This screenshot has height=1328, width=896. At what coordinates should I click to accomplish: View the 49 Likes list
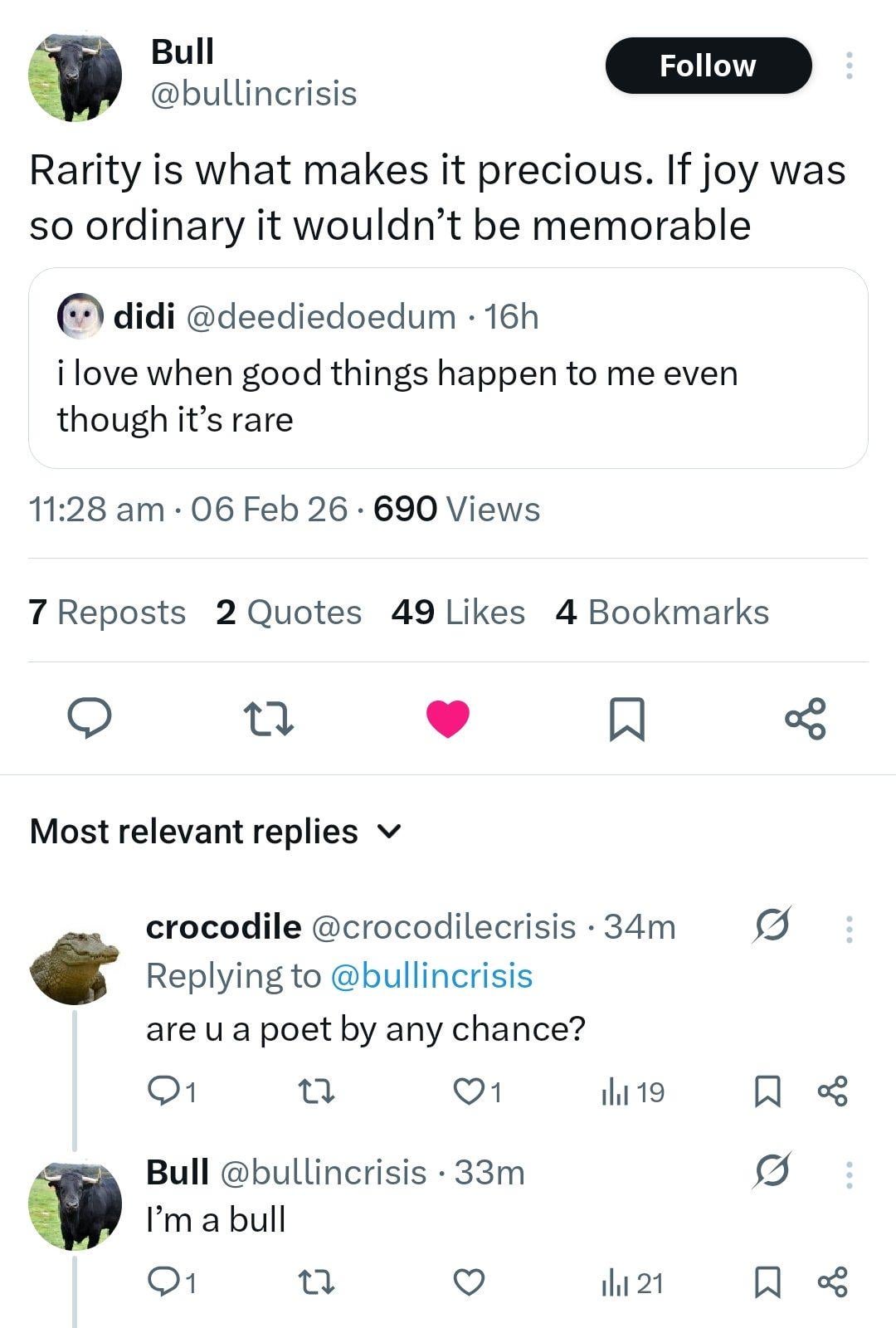(x=458, y=613)
